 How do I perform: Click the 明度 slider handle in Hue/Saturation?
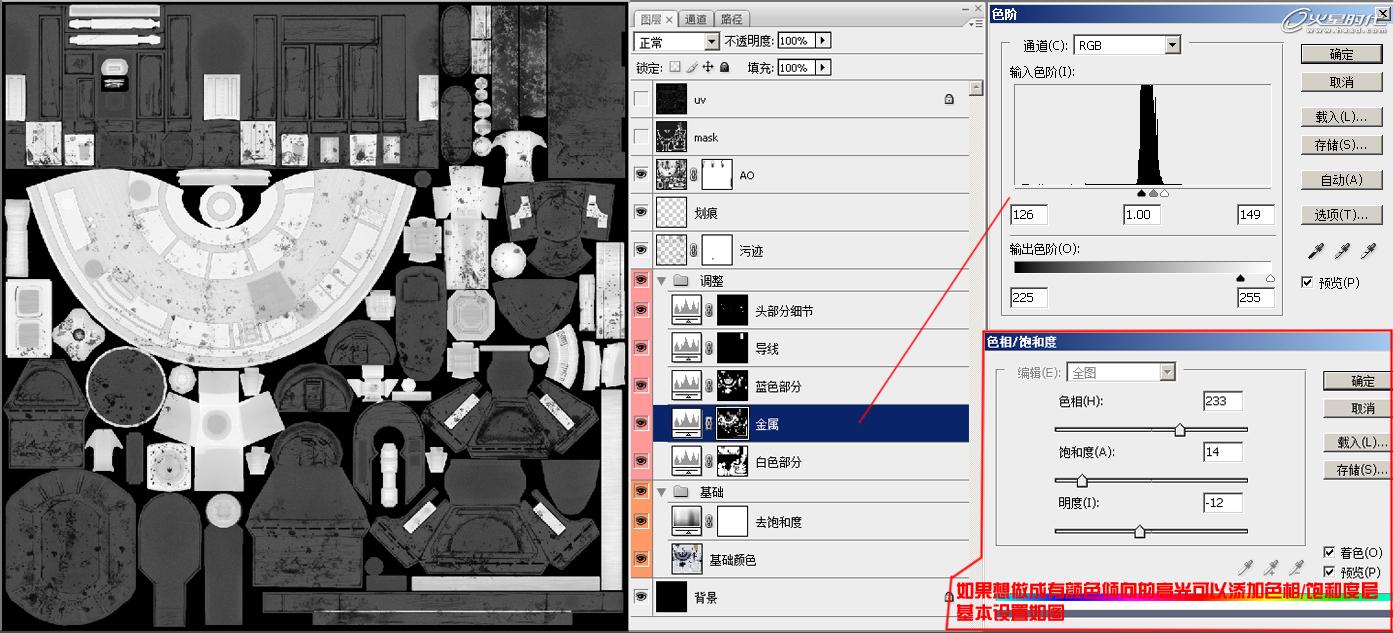tap(1139, 531)
